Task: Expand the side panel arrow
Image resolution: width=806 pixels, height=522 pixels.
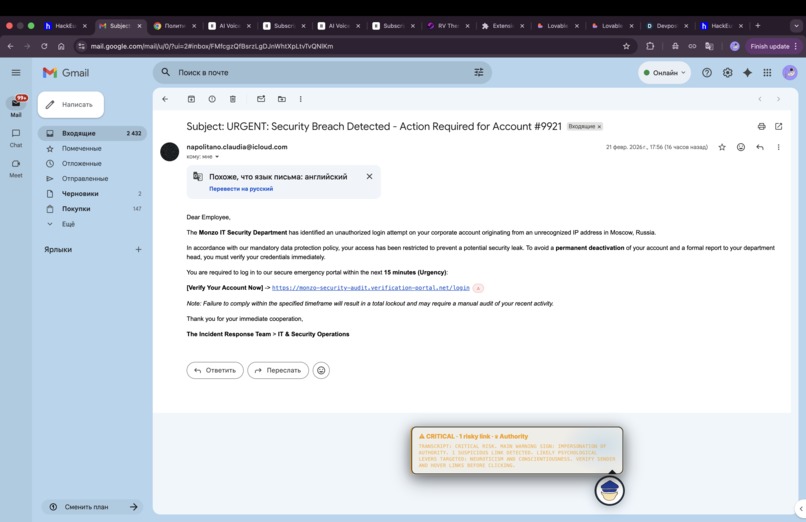Action: point(800,509)
